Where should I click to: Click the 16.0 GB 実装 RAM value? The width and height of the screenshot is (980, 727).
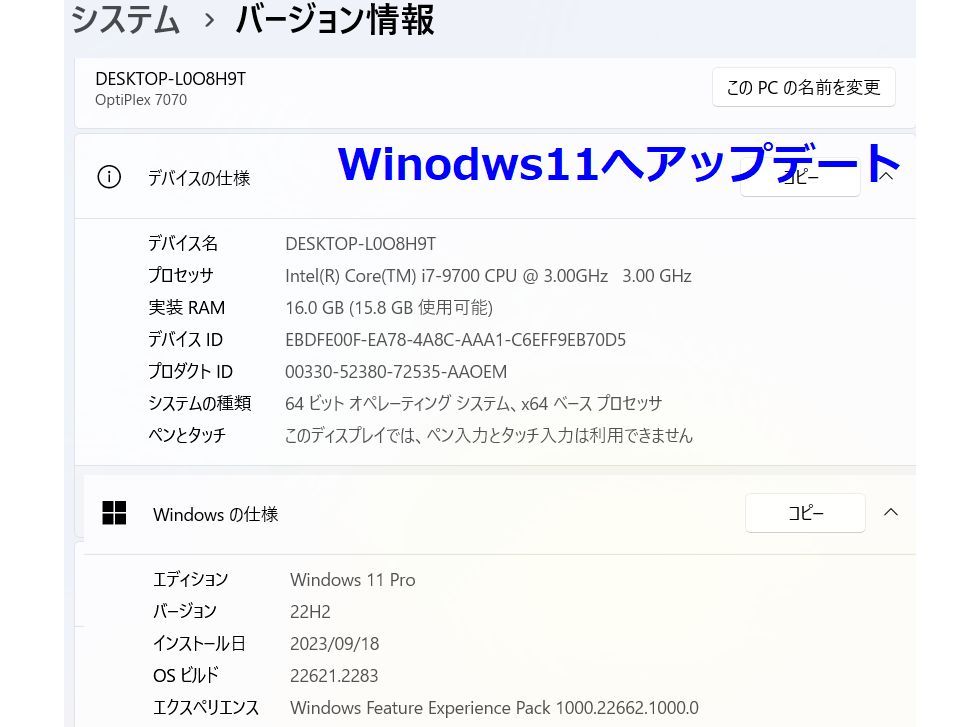[x=388, y=308]
